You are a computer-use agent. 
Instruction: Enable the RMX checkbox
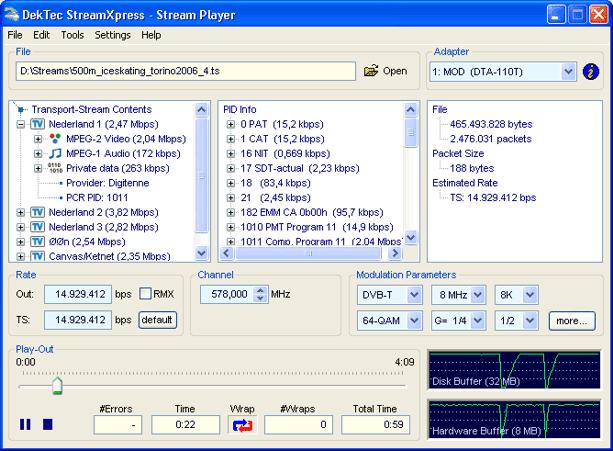tap(146, 294)
